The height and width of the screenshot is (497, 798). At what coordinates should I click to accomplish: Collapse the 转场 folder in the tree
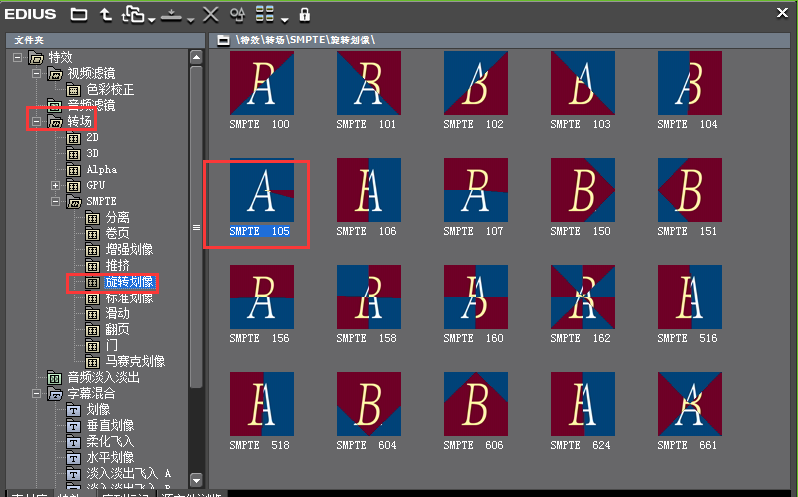(37, 121)
